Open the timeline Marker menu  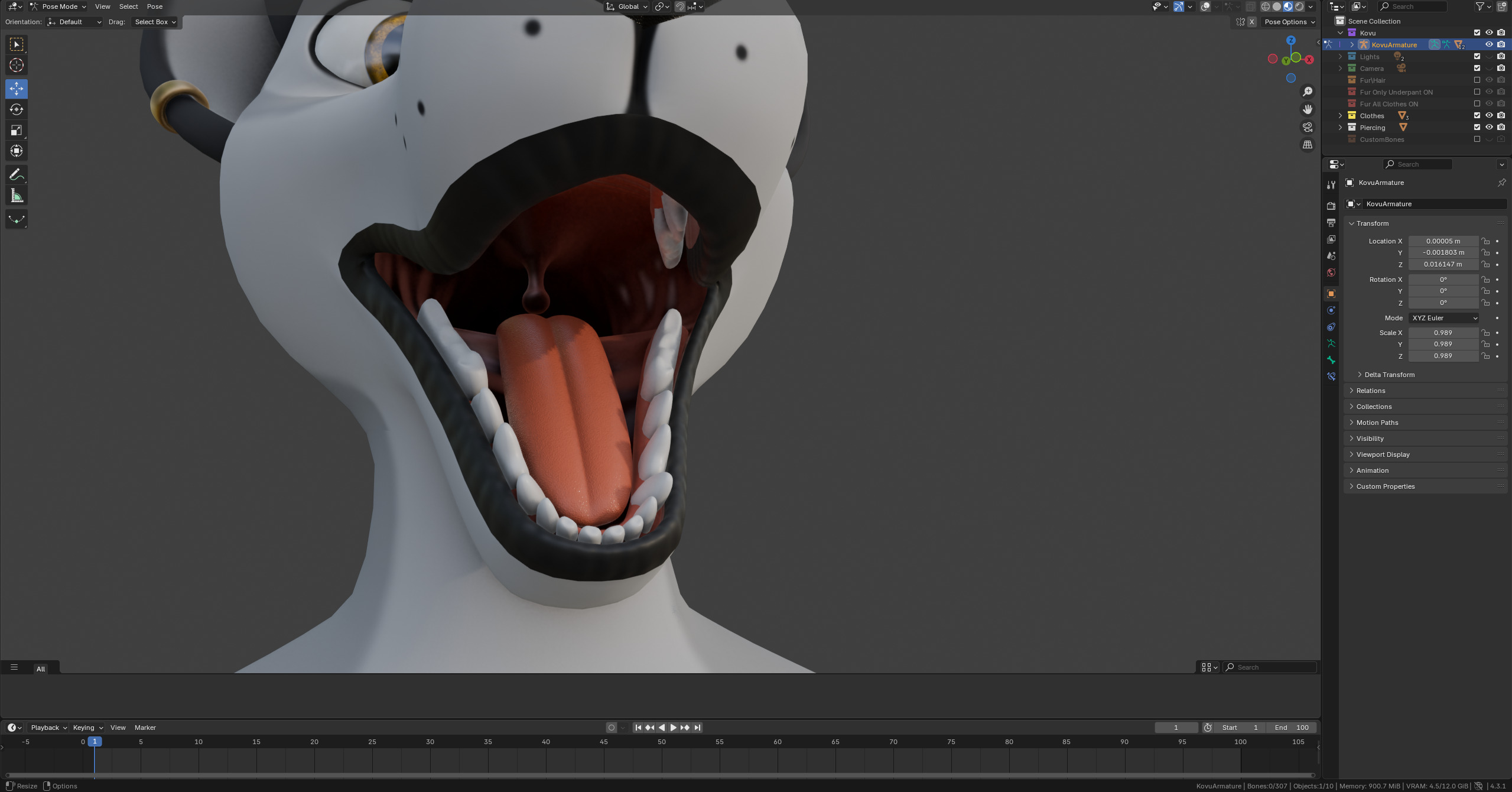point(145,728)
